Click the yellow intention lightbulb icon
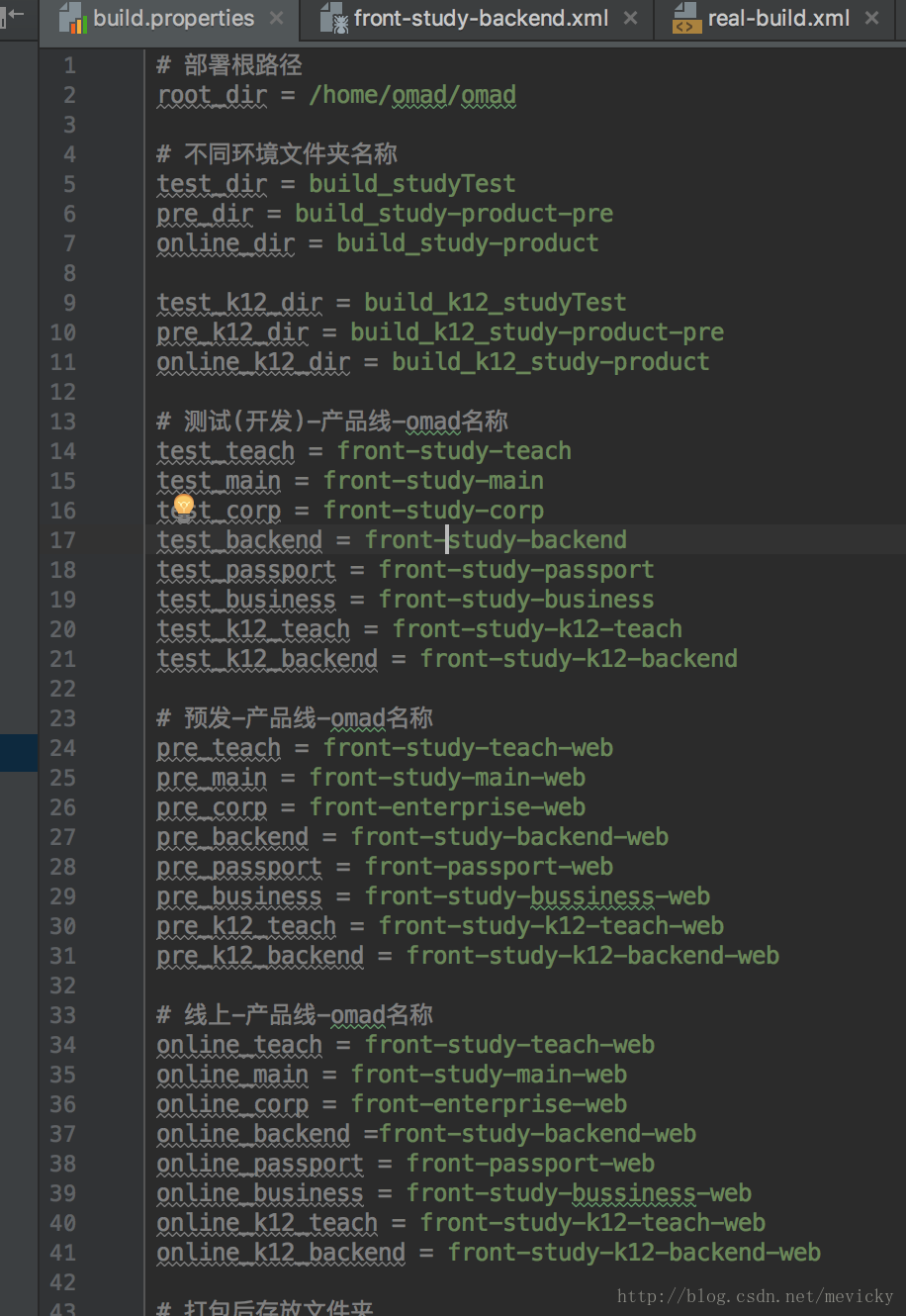 click(183, 507)
